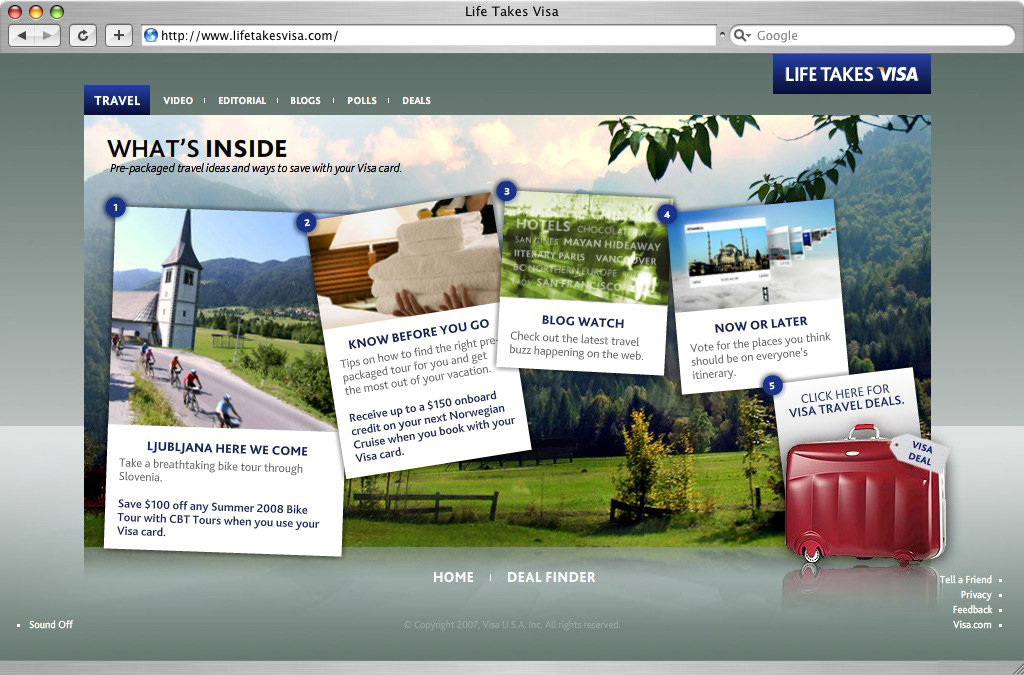Image resolution: width=1024 pixels, height=675 pixels.
Task: Open the POLLS tab
Action: (362, 101)
